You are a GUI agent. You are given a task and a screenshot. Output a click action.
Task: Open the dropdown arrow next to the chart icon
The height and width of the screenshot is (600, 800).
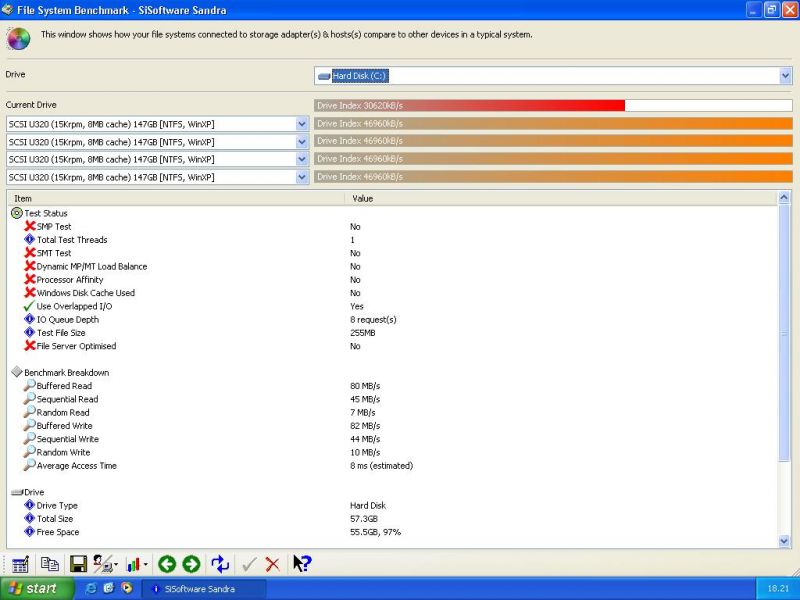(146, 564)
